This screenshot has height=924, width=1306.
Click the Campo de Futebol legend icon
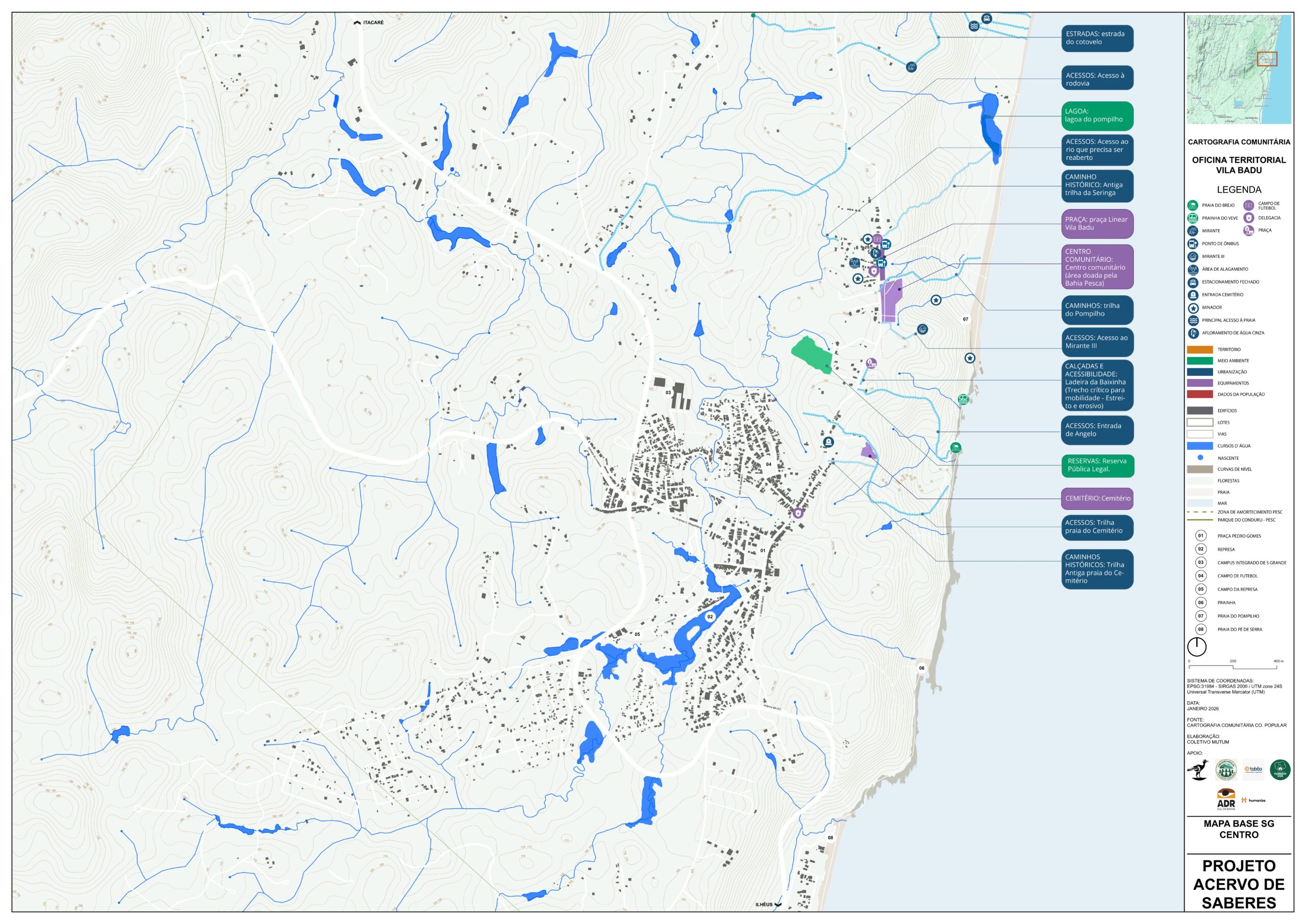pos(1248,206)
